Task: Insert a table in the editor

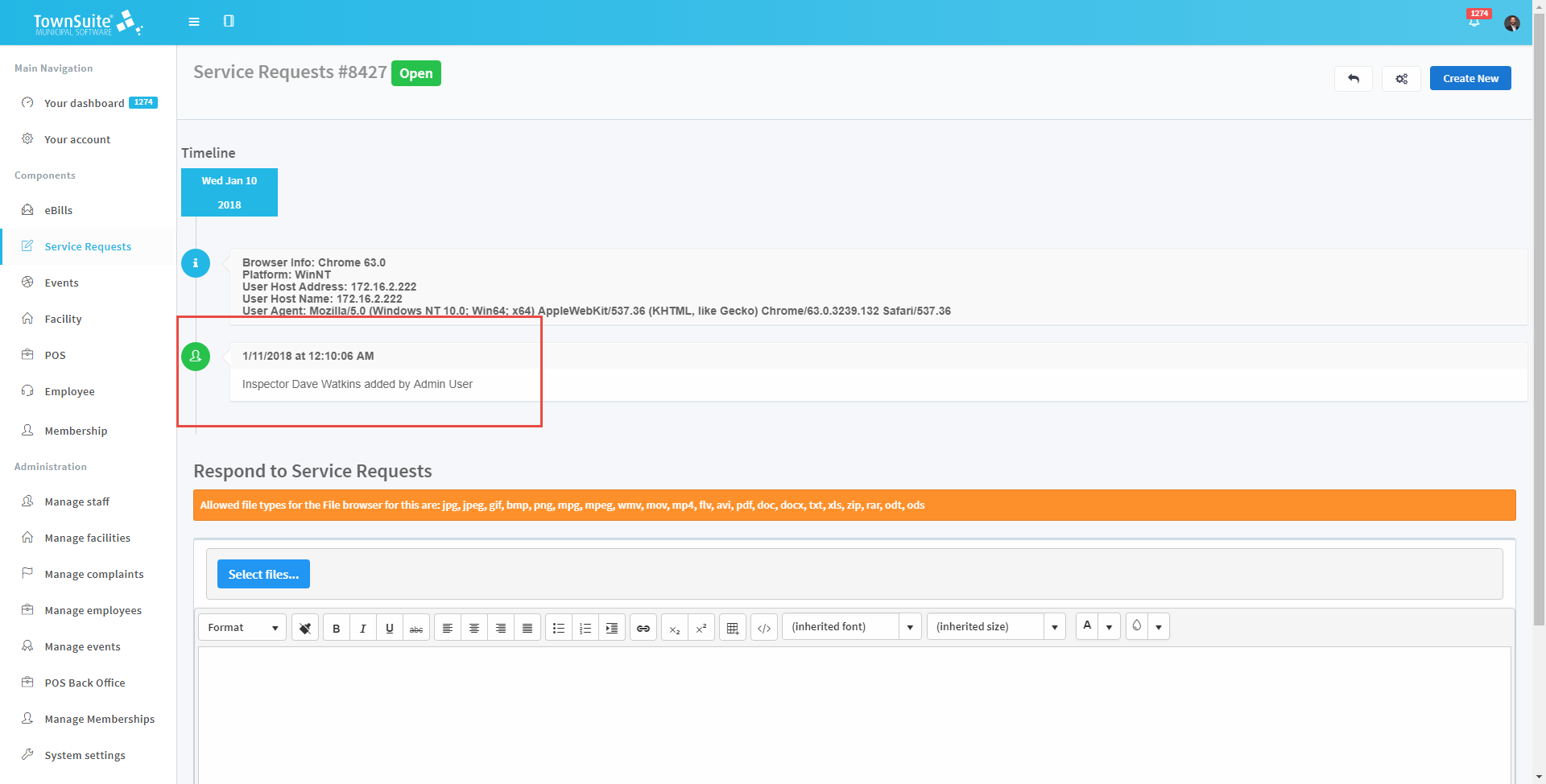Action: pyautogui.click(x=732, y=628)
